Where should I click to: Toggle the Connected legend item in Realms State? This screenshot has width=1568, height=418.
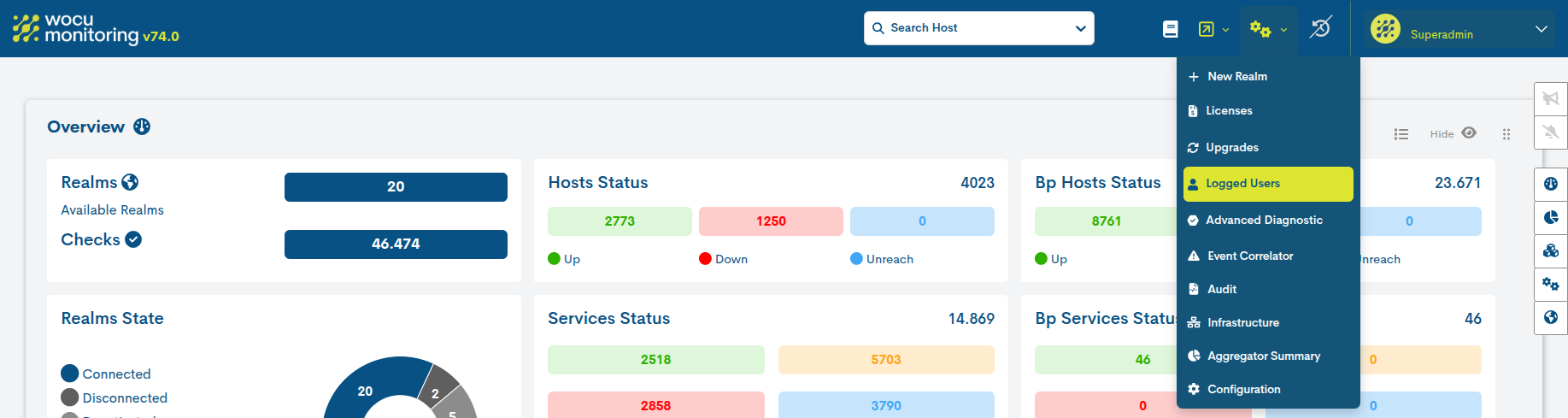point(106,374)
